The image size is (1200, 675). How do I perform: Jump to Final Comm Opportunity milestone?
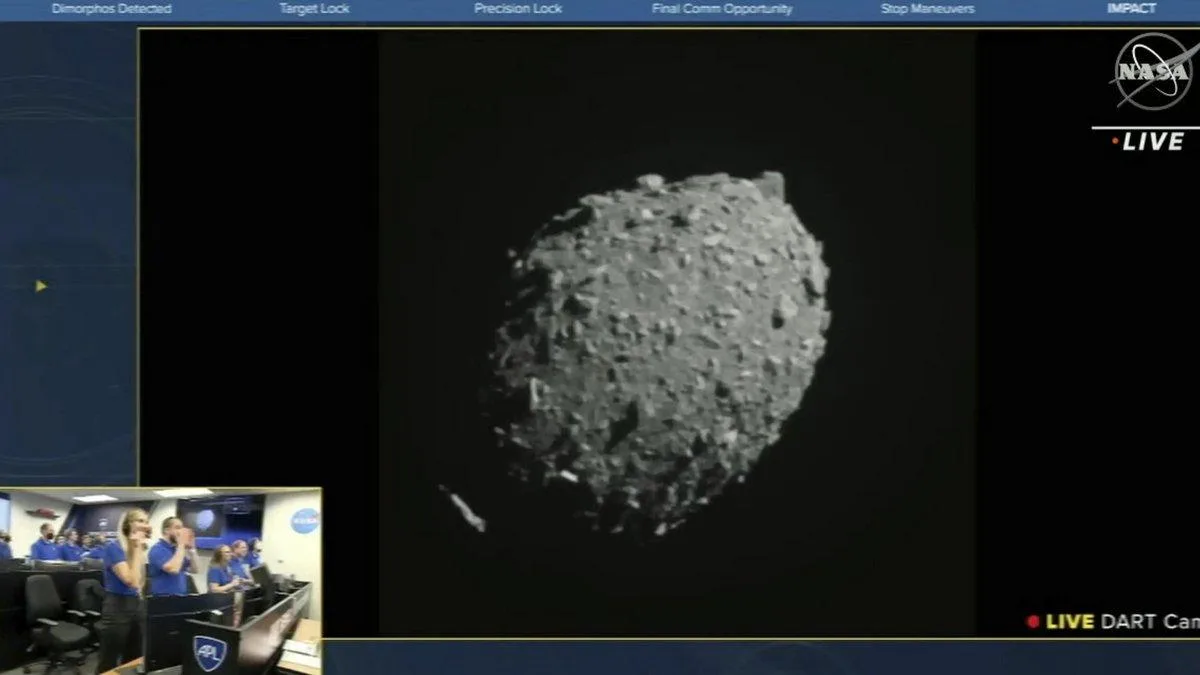722,9
